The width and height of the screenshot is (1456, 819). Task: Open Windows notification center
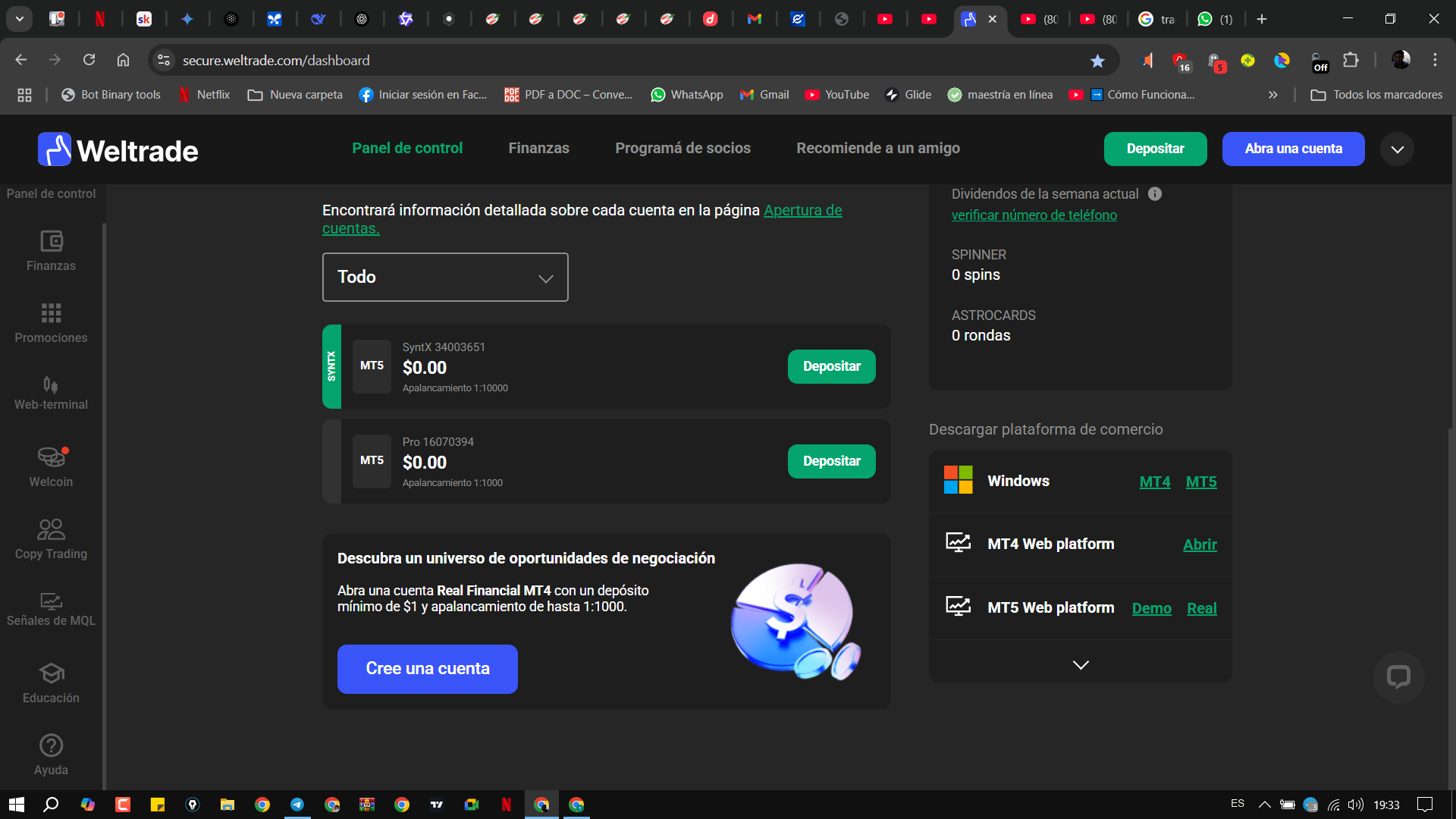pyautogui.click(x=1425, y=805)
